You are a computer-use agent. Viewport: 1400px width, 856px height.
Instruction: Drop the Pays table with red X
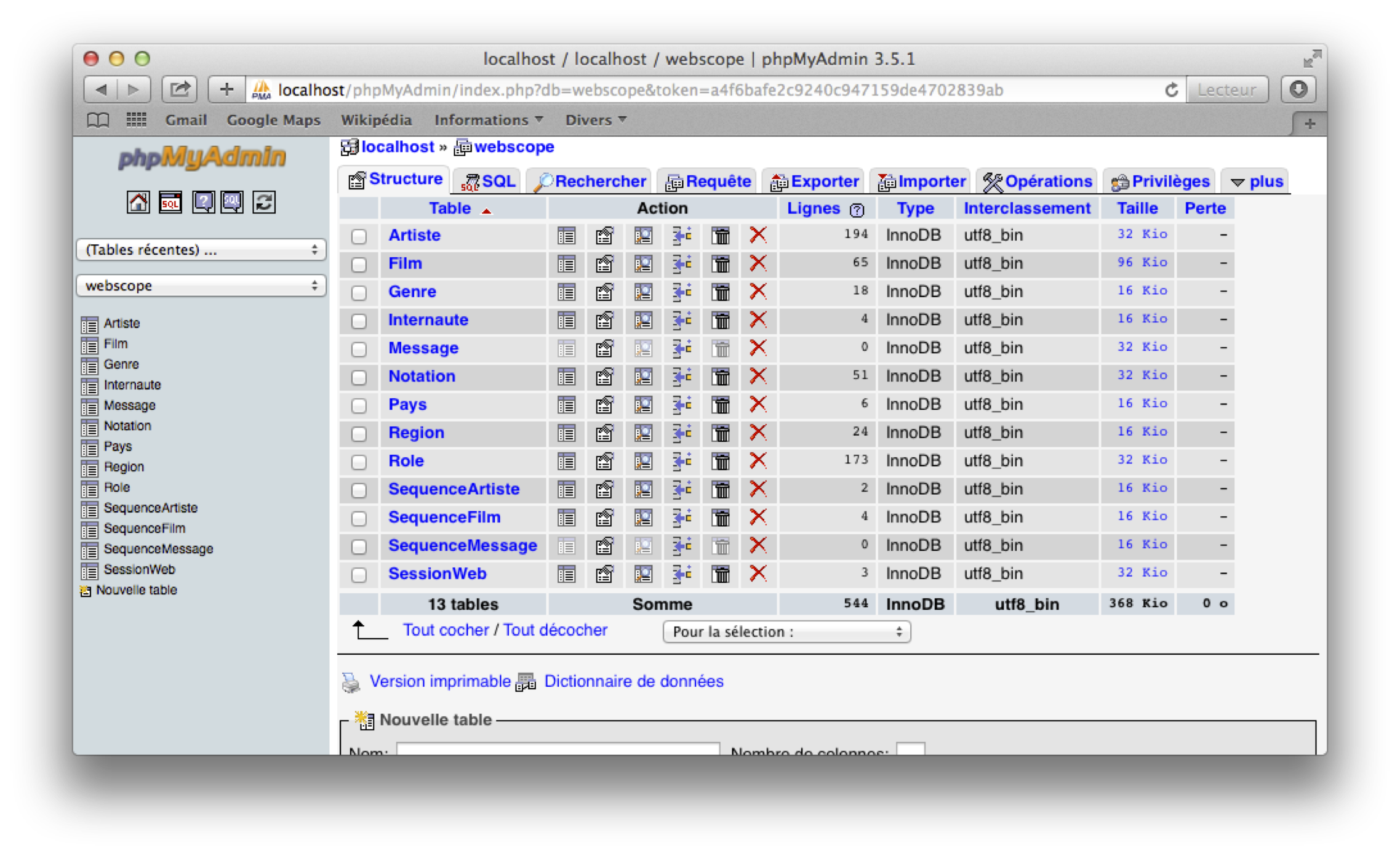[x=758, y=404]
